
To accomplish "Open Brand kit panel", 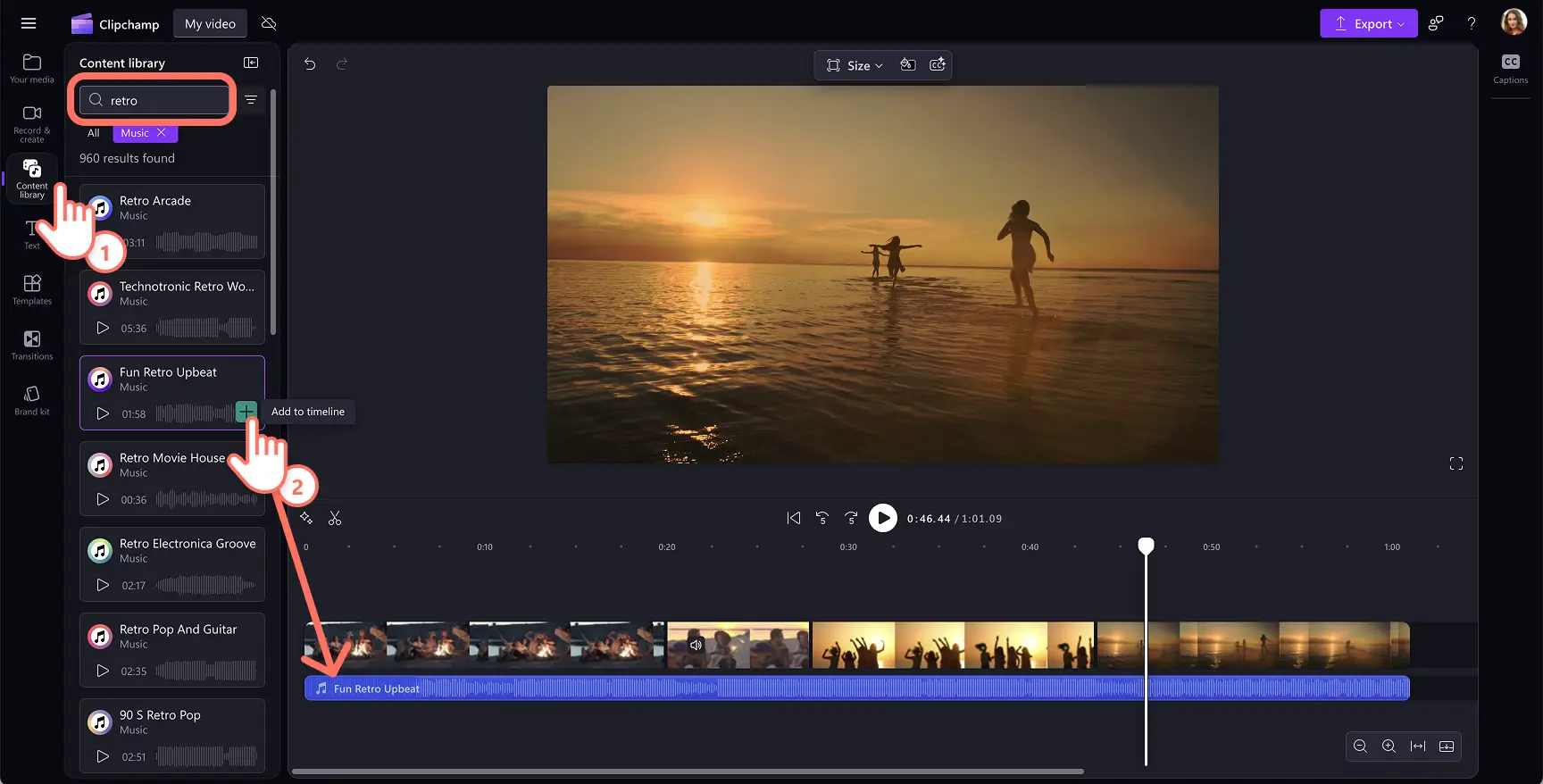I will (x=32, y=400).
